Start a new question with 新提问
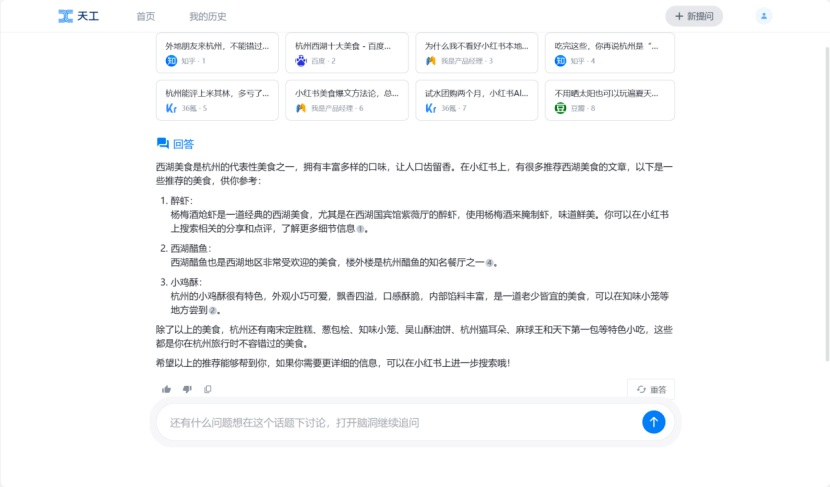Screen dimensions: 830x487 tap(694, 16)
